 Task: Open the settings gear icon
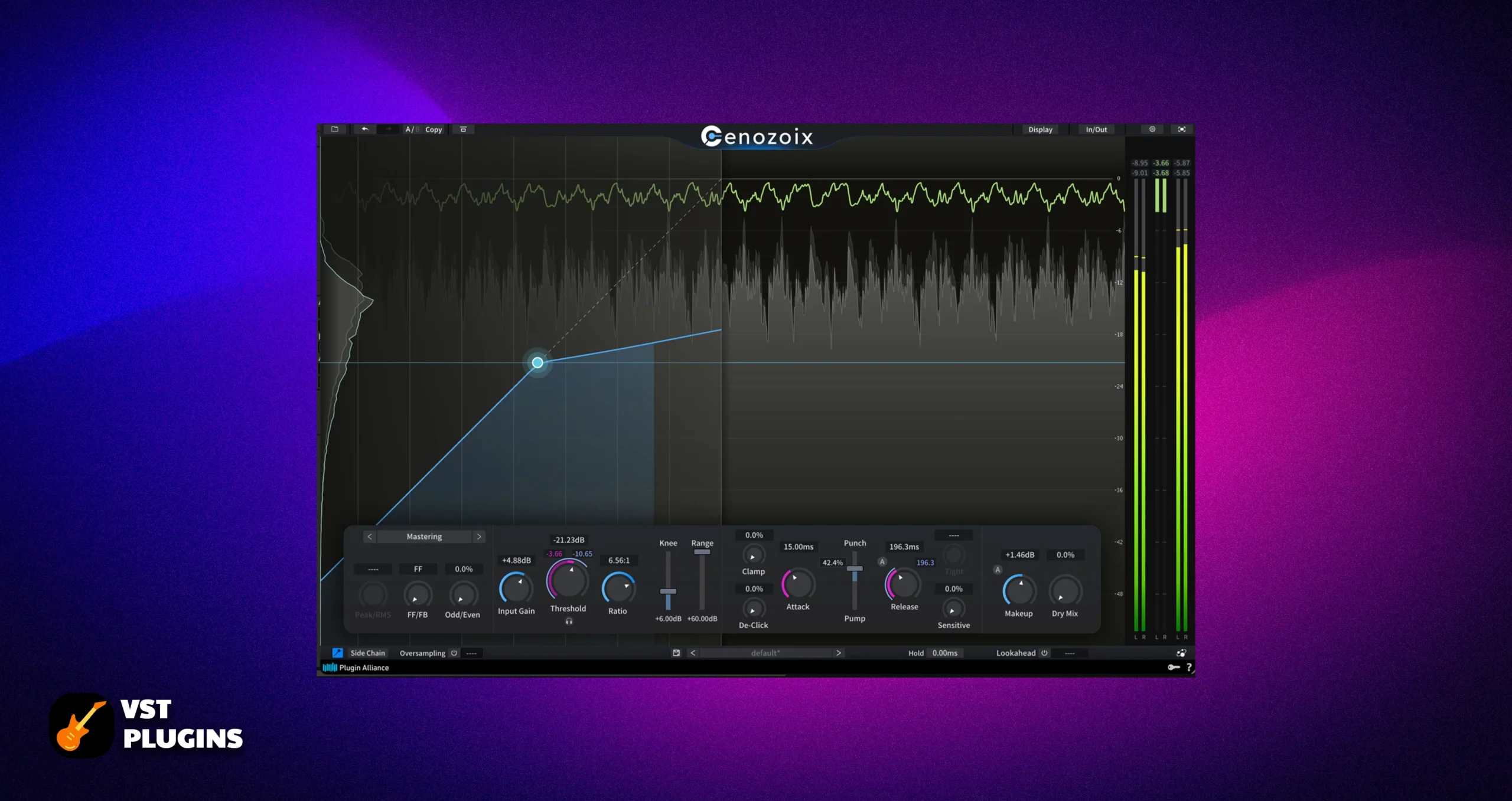(1152, 129)
